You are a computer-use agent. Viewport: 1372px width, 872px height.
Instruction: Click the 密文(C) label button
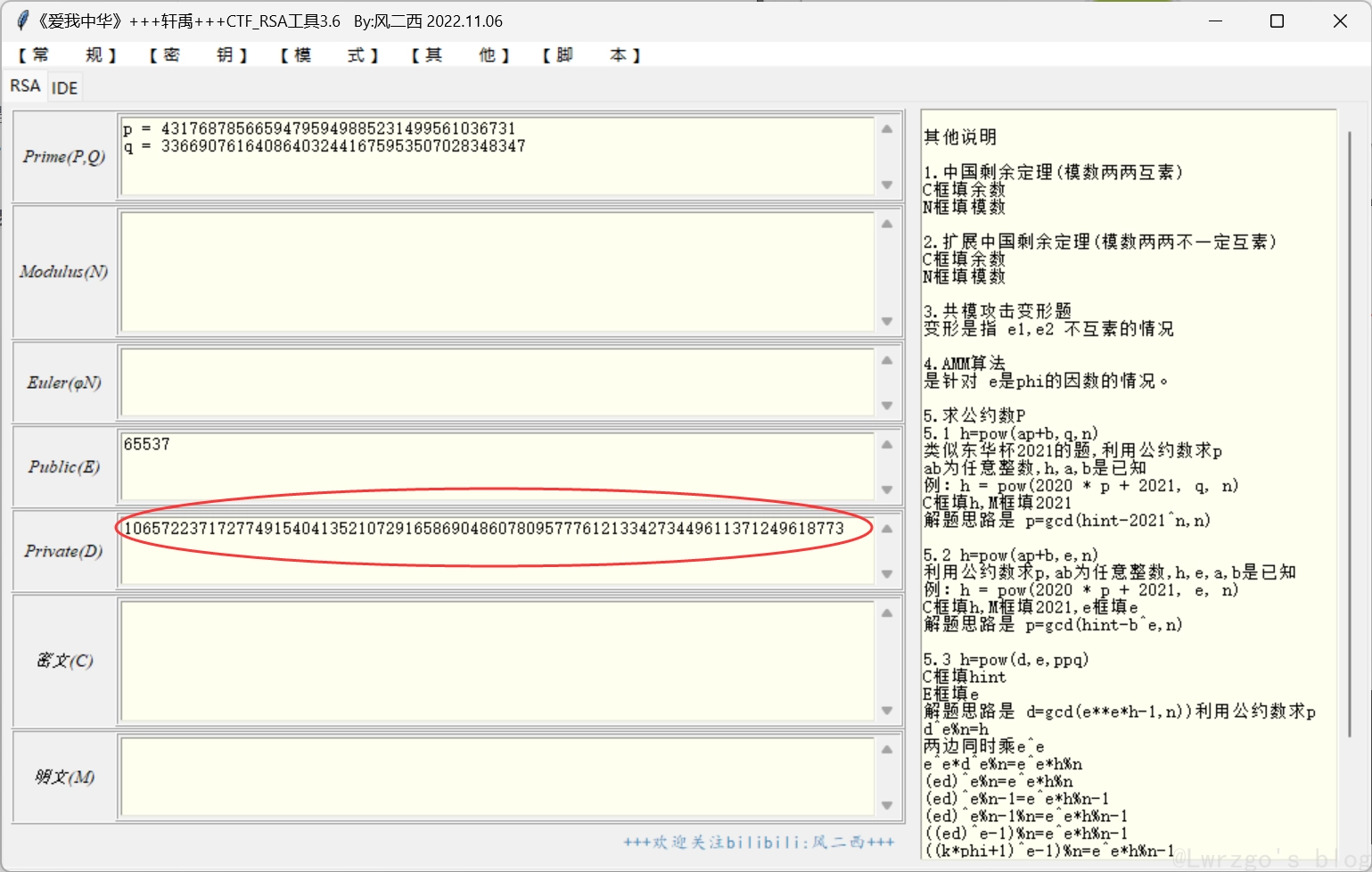tap(64, 661)
